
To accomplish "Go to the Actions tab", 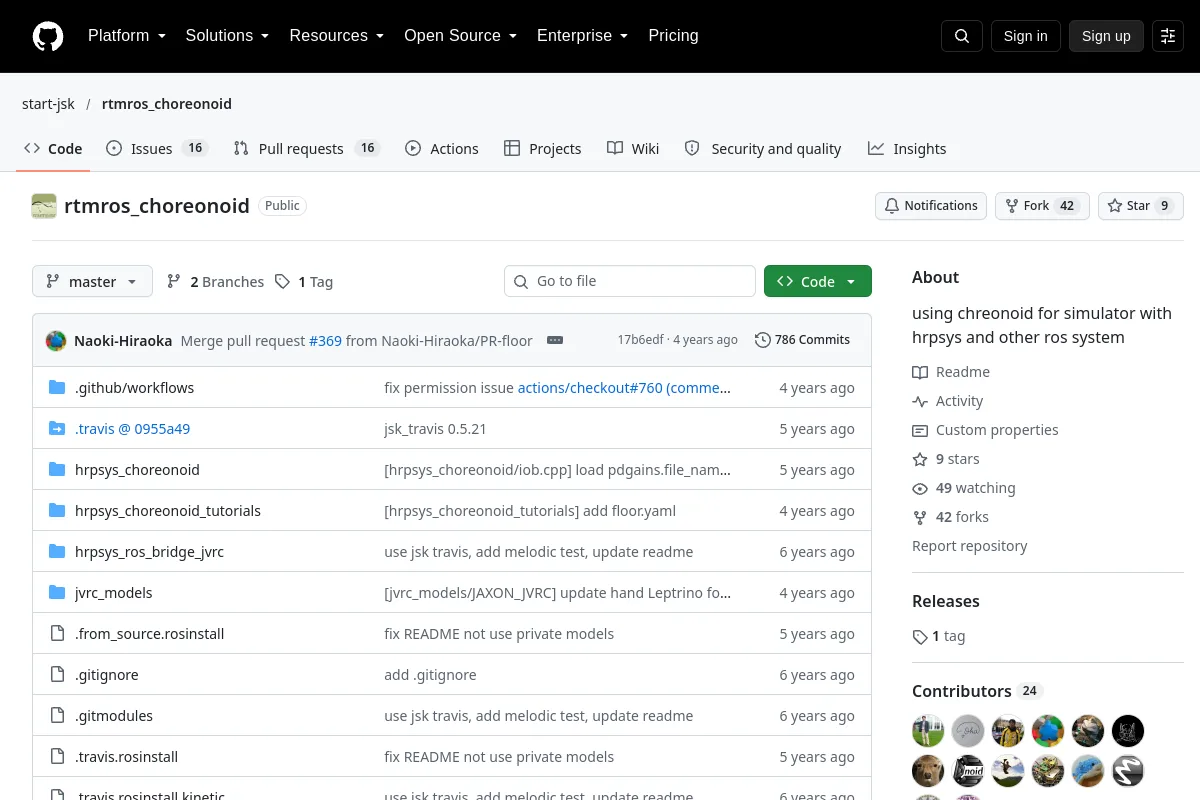I will (x=442, y=149).
